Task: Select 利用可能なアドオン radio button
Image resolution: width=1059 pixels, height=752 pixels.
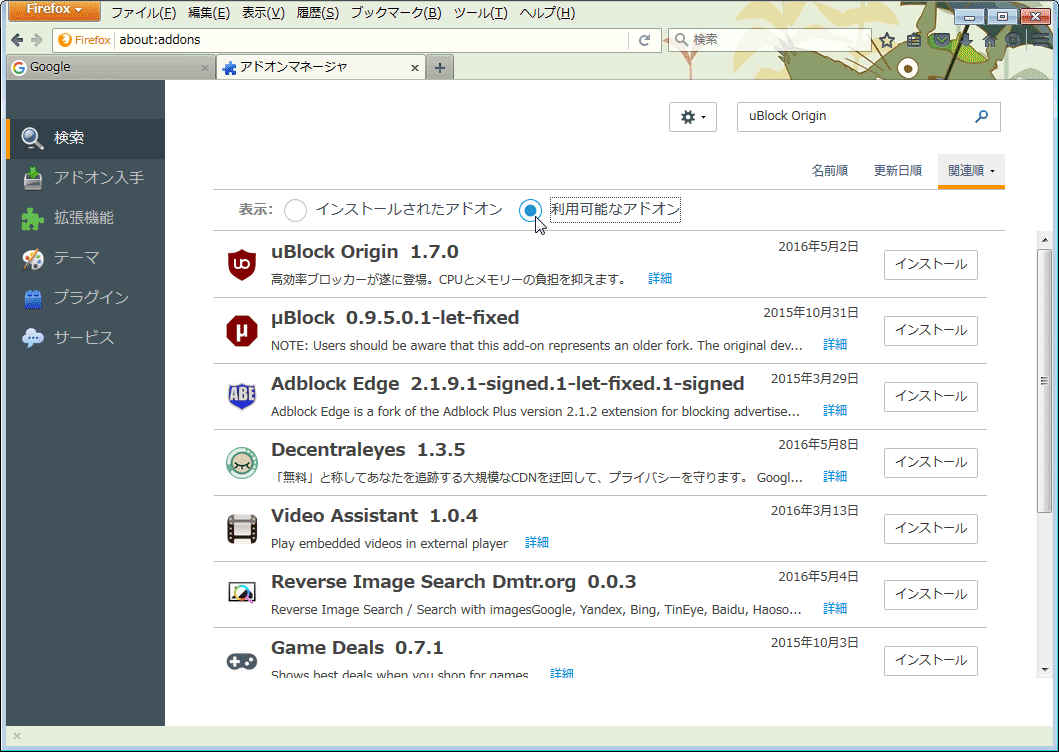Action: point(530,210)
